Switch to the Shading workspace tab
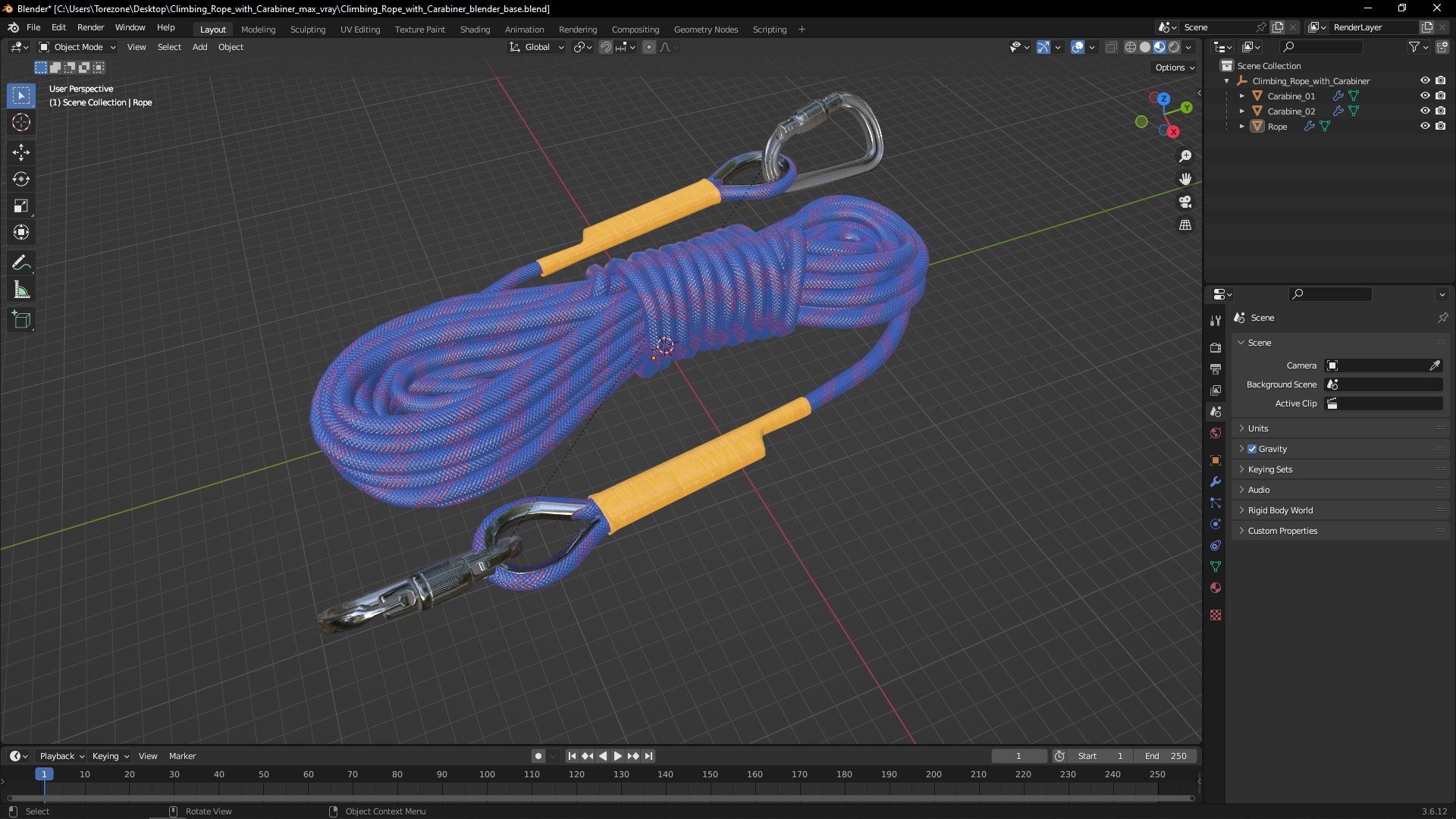 475,29
